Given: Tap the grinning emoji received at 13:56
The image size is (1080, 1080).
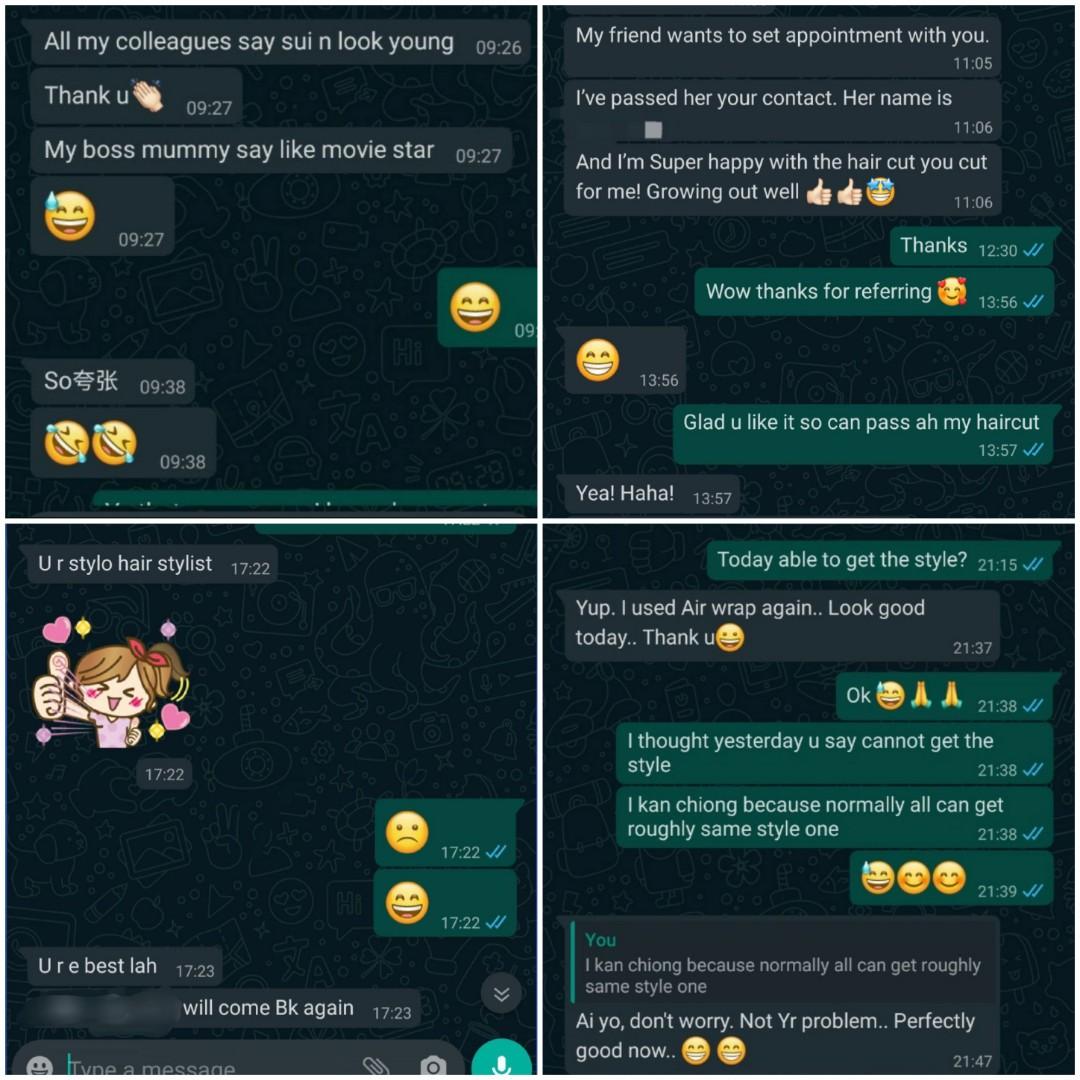Looking at the screenshot, I should pyautogui.click(x=625, y=362).
